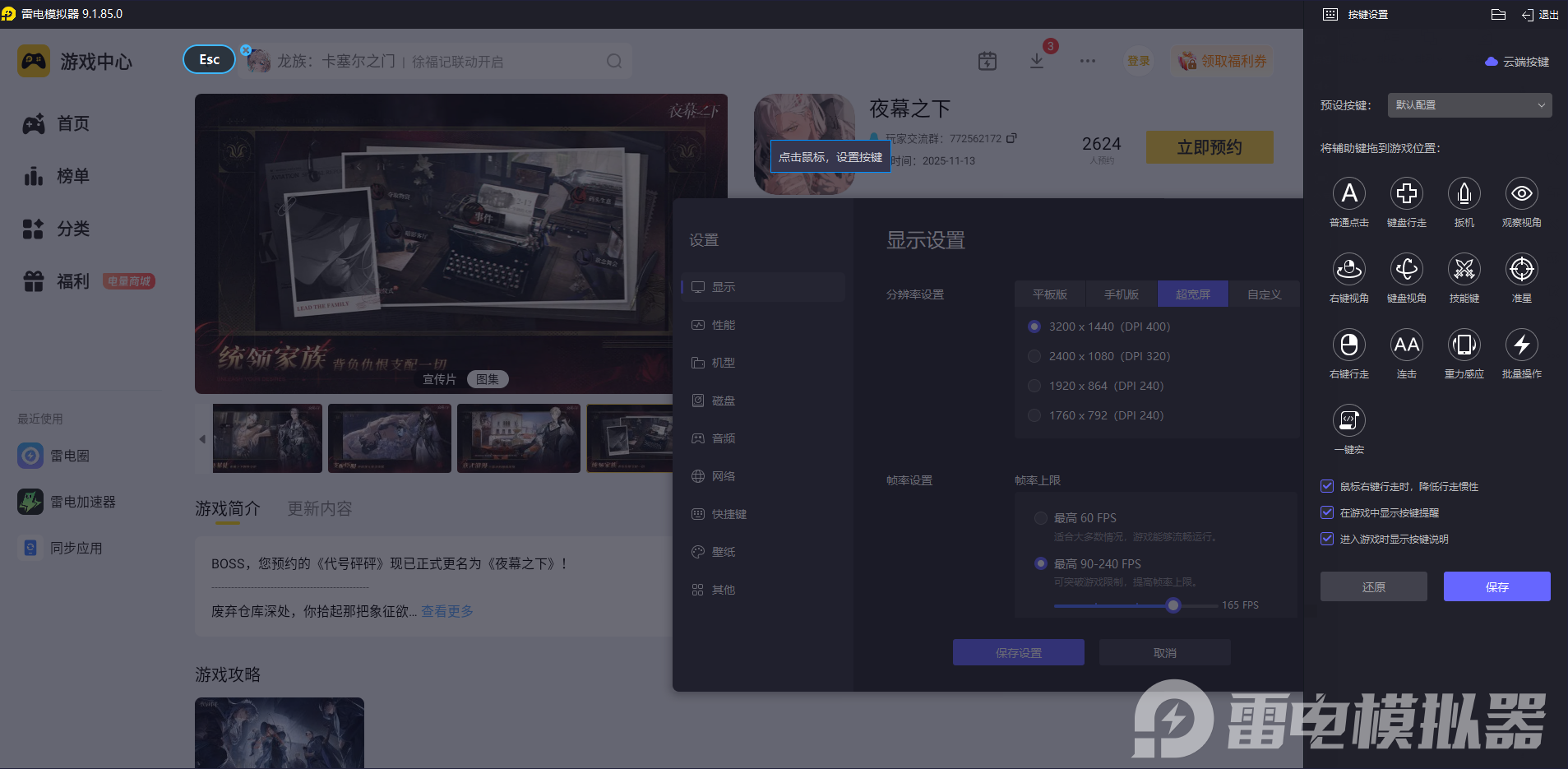
Task: Click 取消 in the display settings dialog
Action: click(x=1164, y=652)
